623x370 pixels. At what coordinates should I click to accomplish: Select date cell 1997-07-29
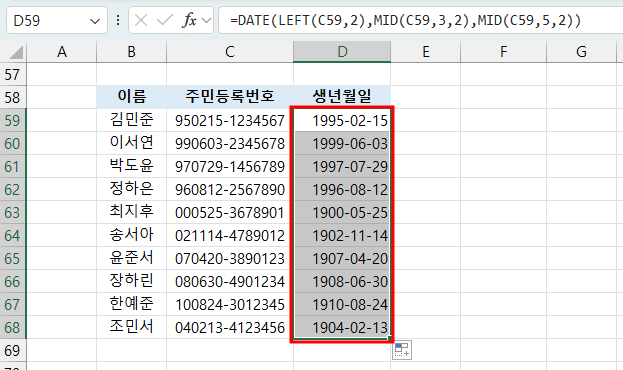click(342, 166)
